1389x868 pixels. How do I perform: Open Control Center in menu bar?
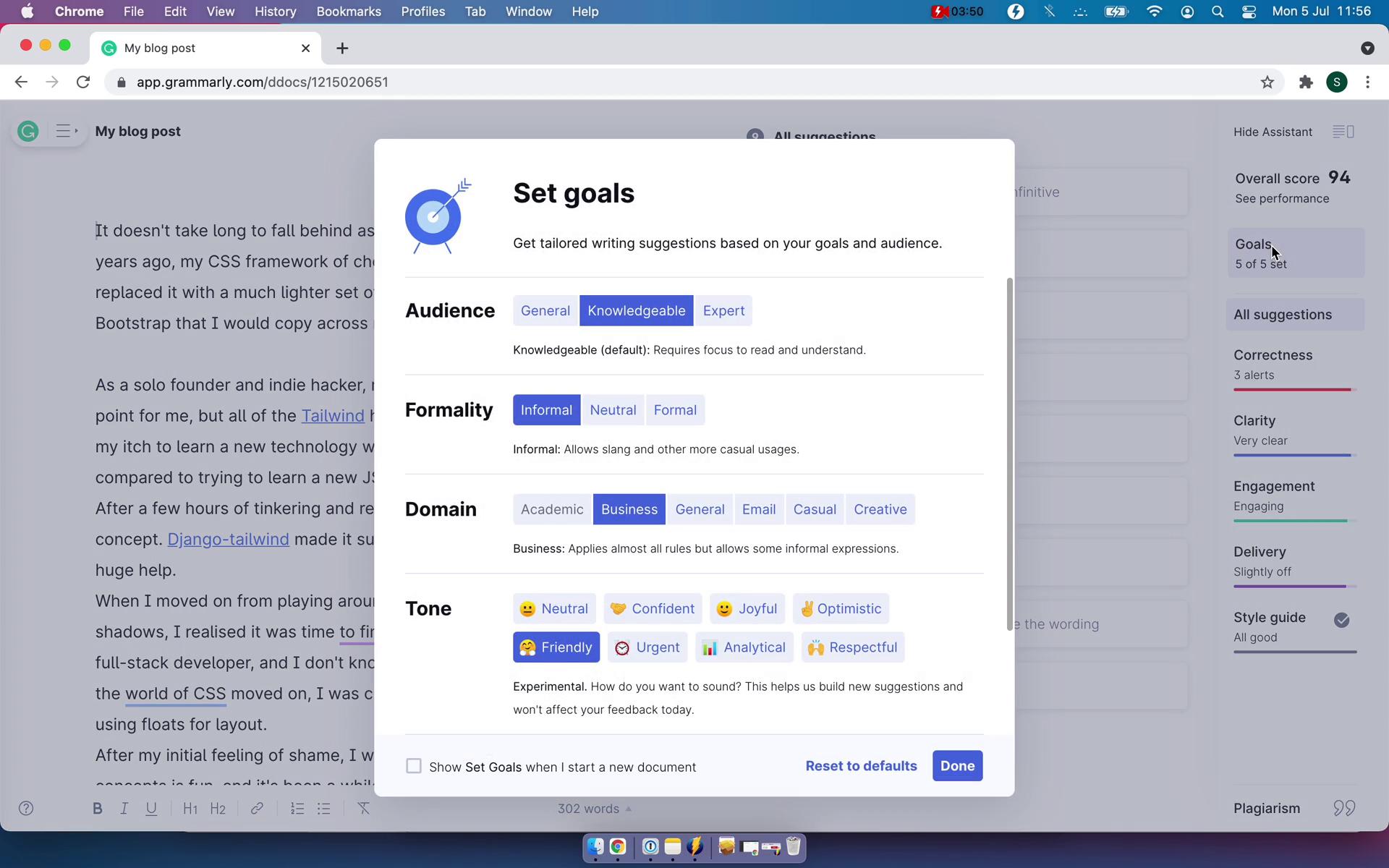pos(1249,12)
